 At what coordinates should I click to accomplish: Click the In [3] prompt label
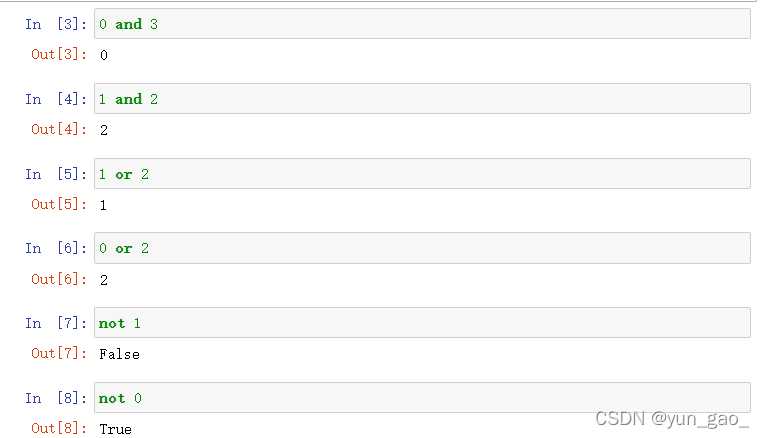pos(56,24)
